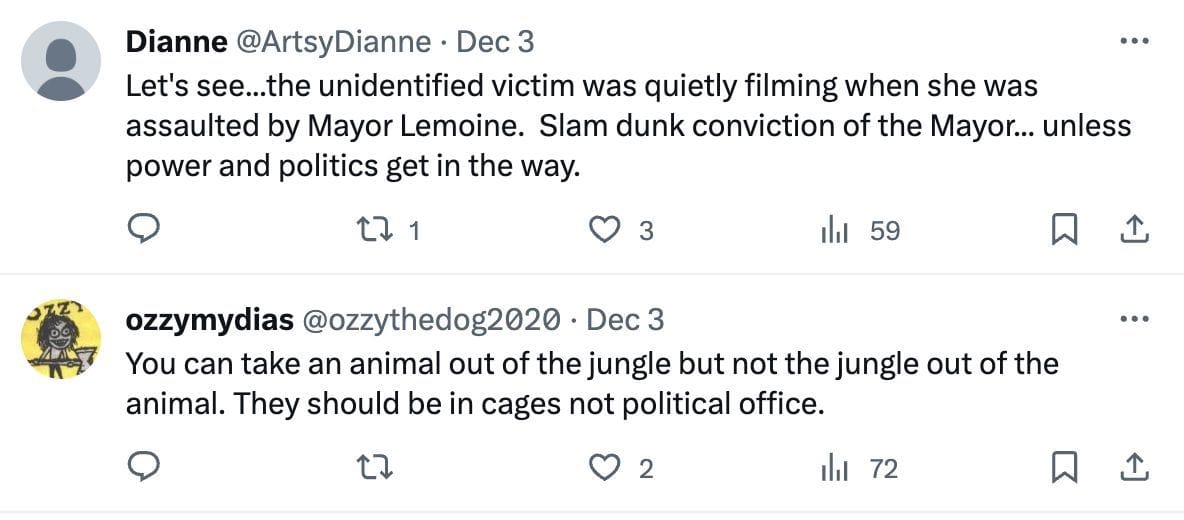Open the @ArtsyDianne handle link
This screenshot has height=520, width=1184.
coord(332,42)
